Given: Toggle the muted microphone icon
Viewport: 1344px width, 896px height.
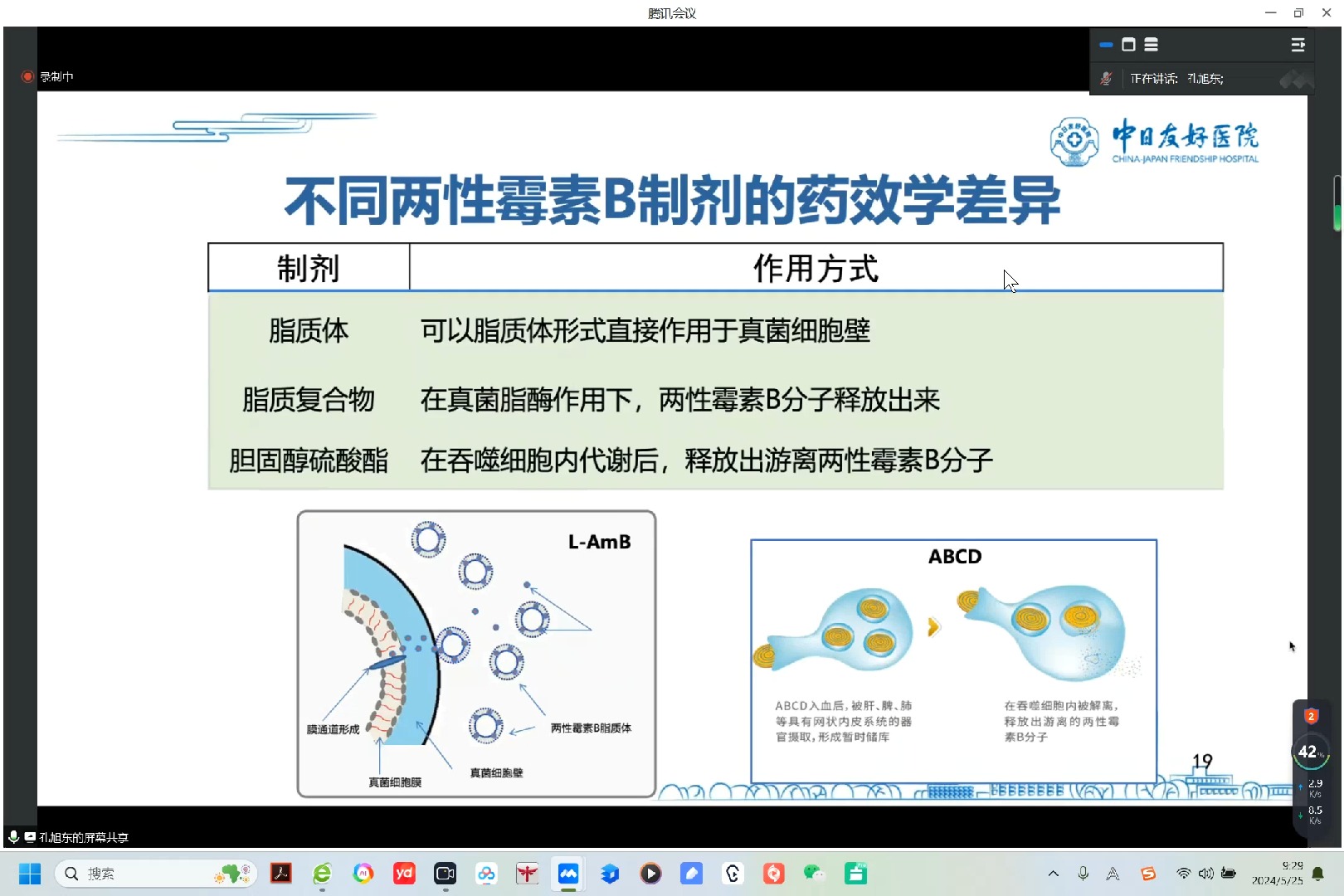Looking at the screenshot, I should (1106, 79).
